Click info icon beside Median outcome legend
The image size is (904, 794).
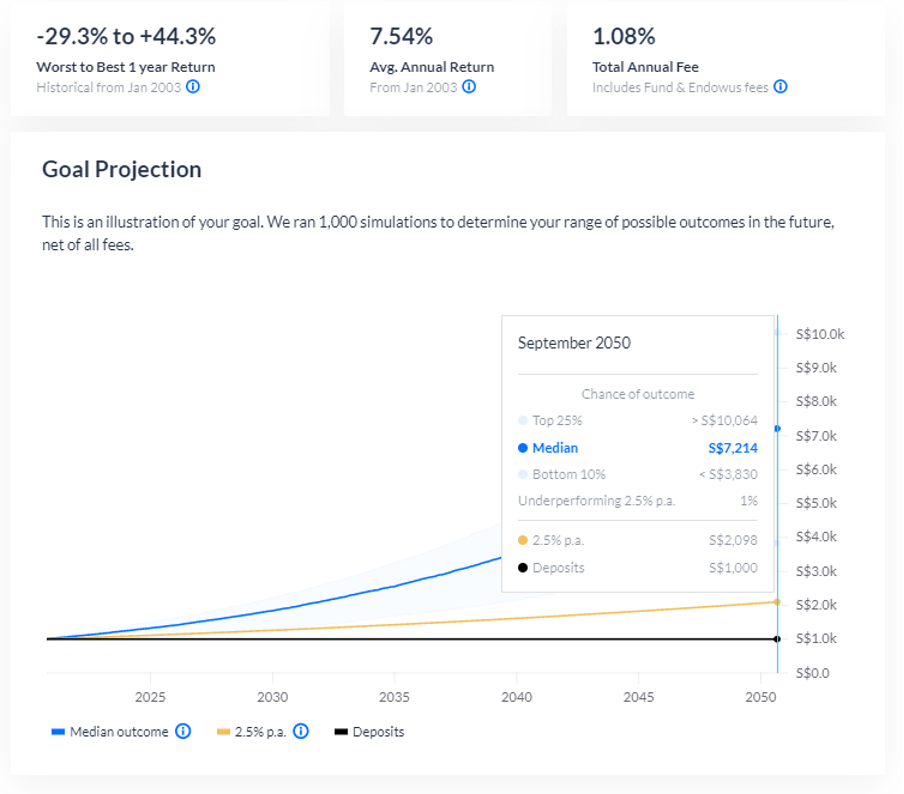tap(183, 731)
